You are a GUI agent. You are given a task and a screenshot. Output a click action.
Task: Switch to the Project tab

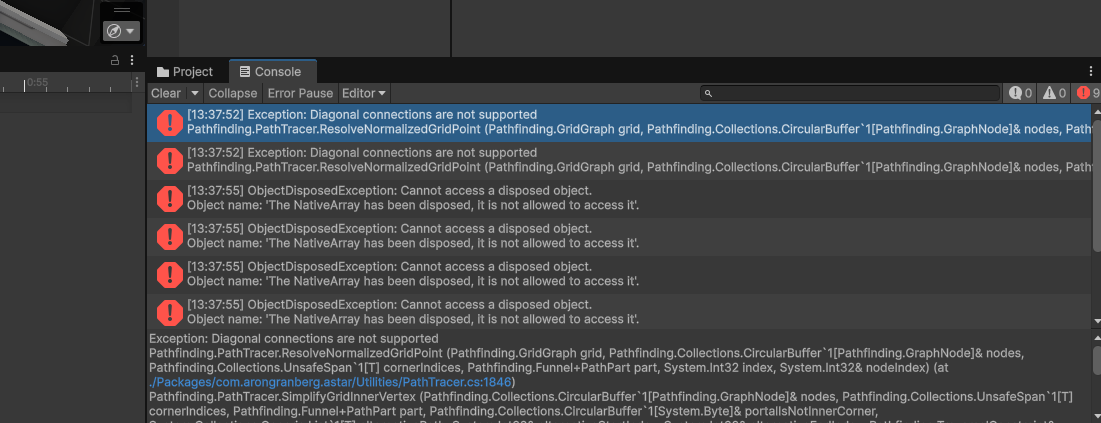[185, 72]
